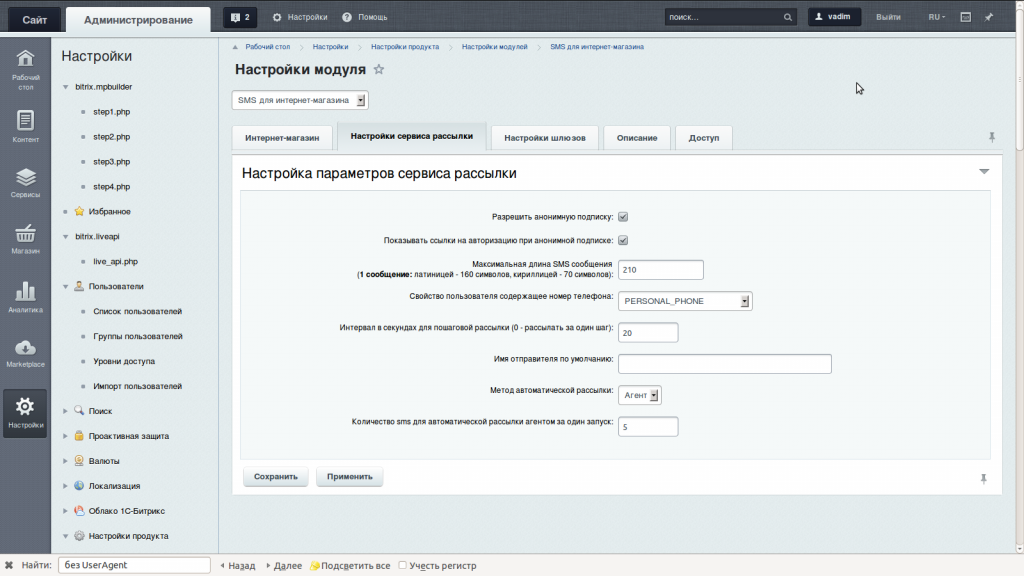The image size is (1024, 576).
Task: Expand the Валюты tree node
Action: (x=65, y=461)
